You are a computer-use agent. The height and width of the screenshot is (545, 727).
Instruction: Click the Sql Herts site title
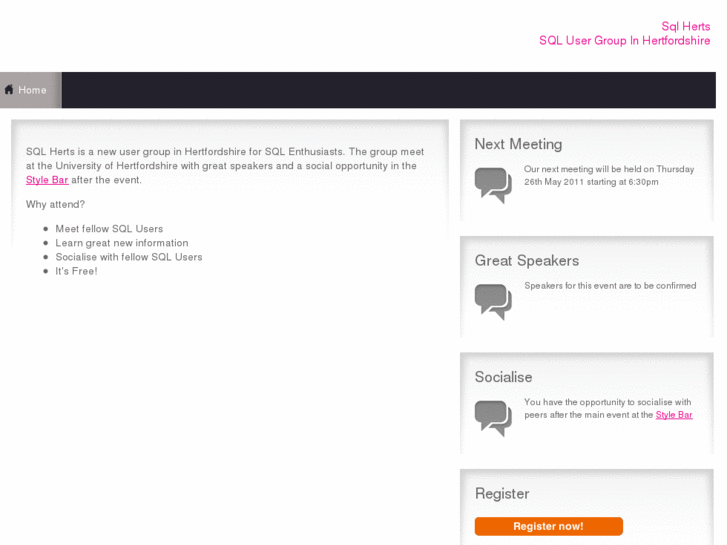[x=685, y=27]
